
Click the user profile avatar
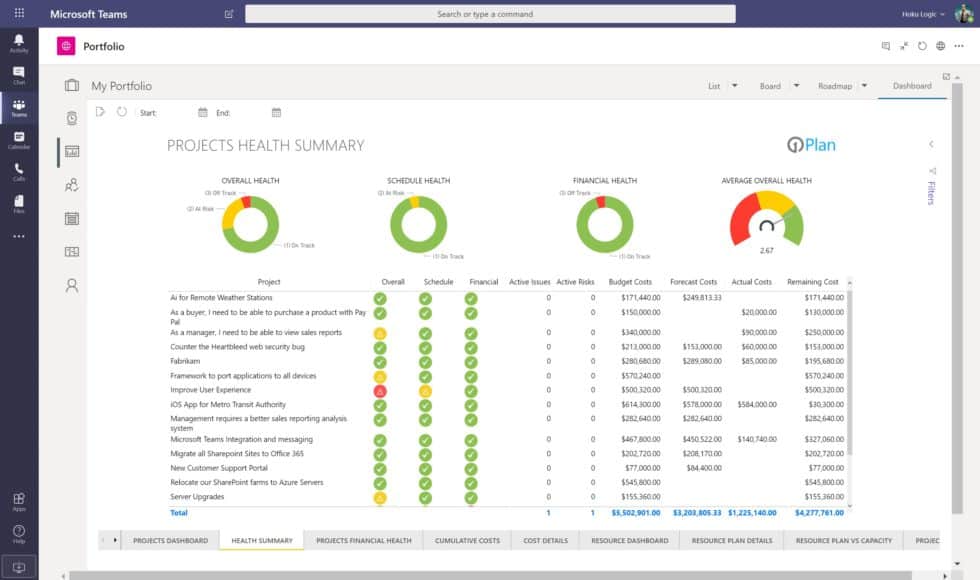point(964,13)
